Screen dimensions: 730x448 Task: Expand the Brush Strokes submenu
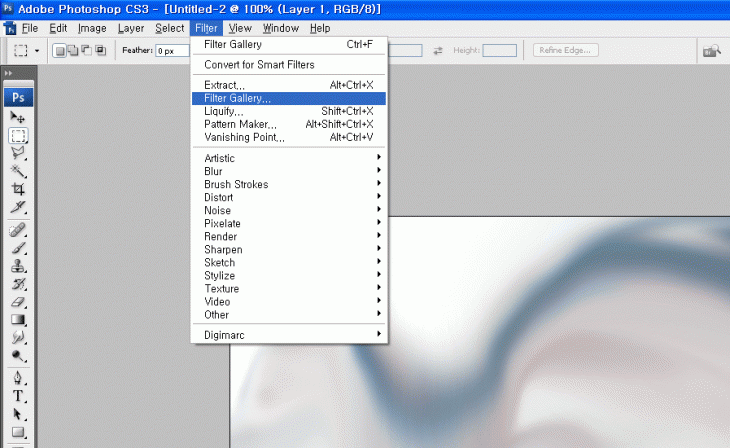[x=289, y=184]
